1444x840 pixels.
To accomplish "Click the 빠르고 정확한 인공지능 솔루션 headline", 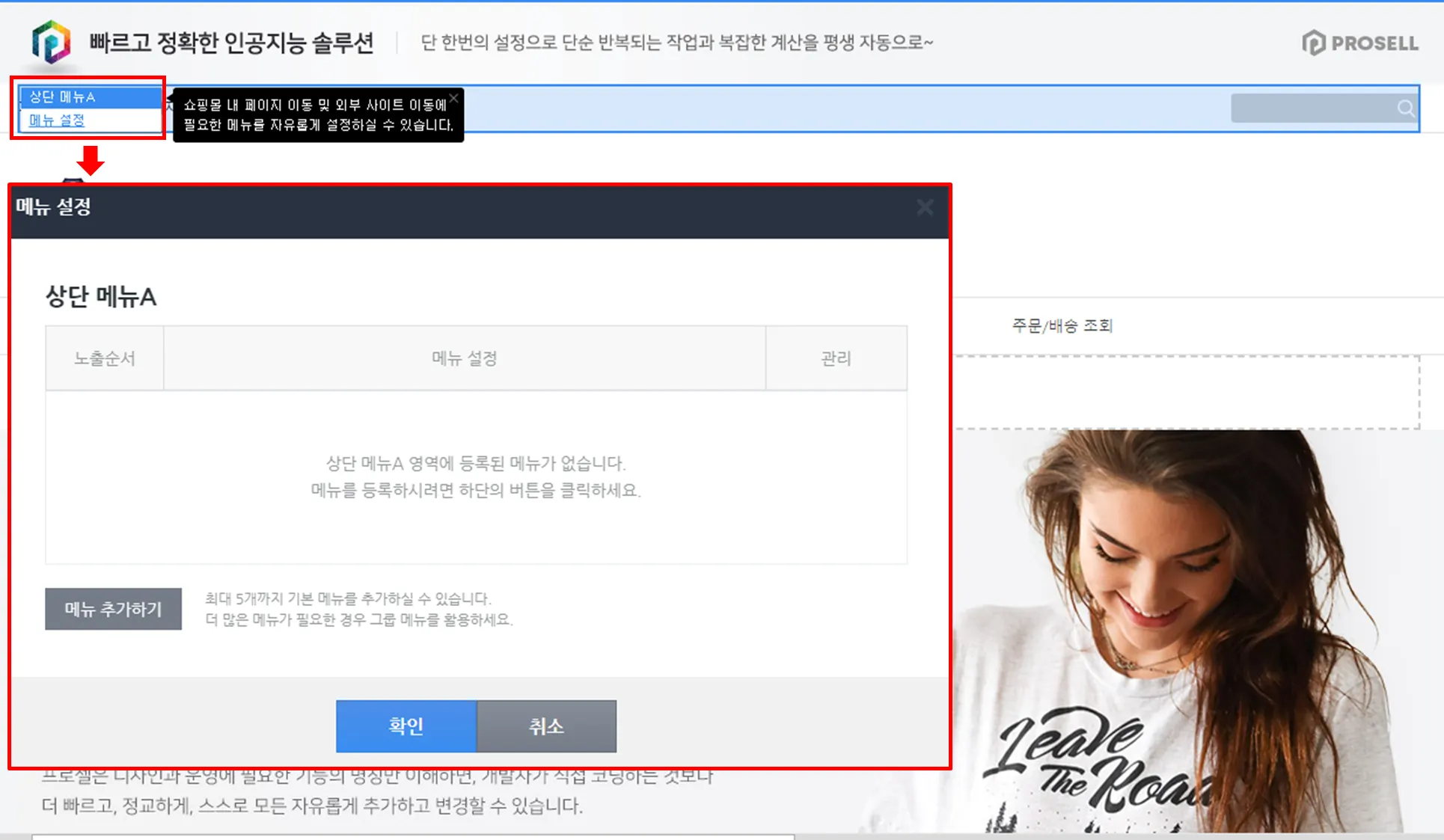I will (x=231, y=43).
